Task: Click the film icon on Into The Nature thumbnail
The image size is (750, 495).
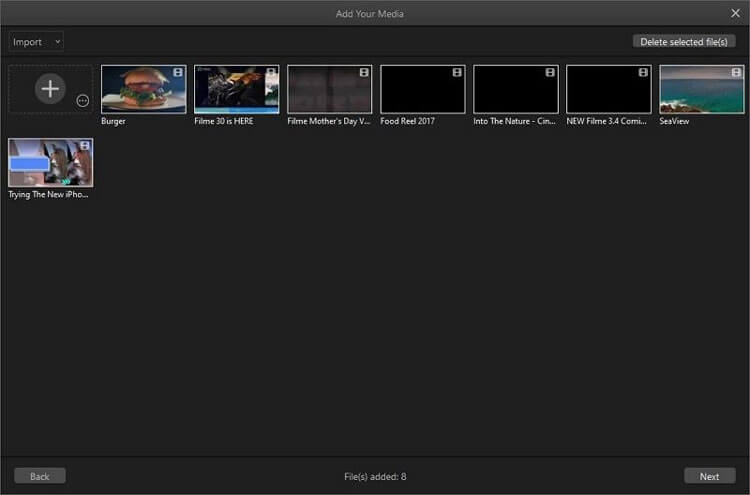Action: 550,72
